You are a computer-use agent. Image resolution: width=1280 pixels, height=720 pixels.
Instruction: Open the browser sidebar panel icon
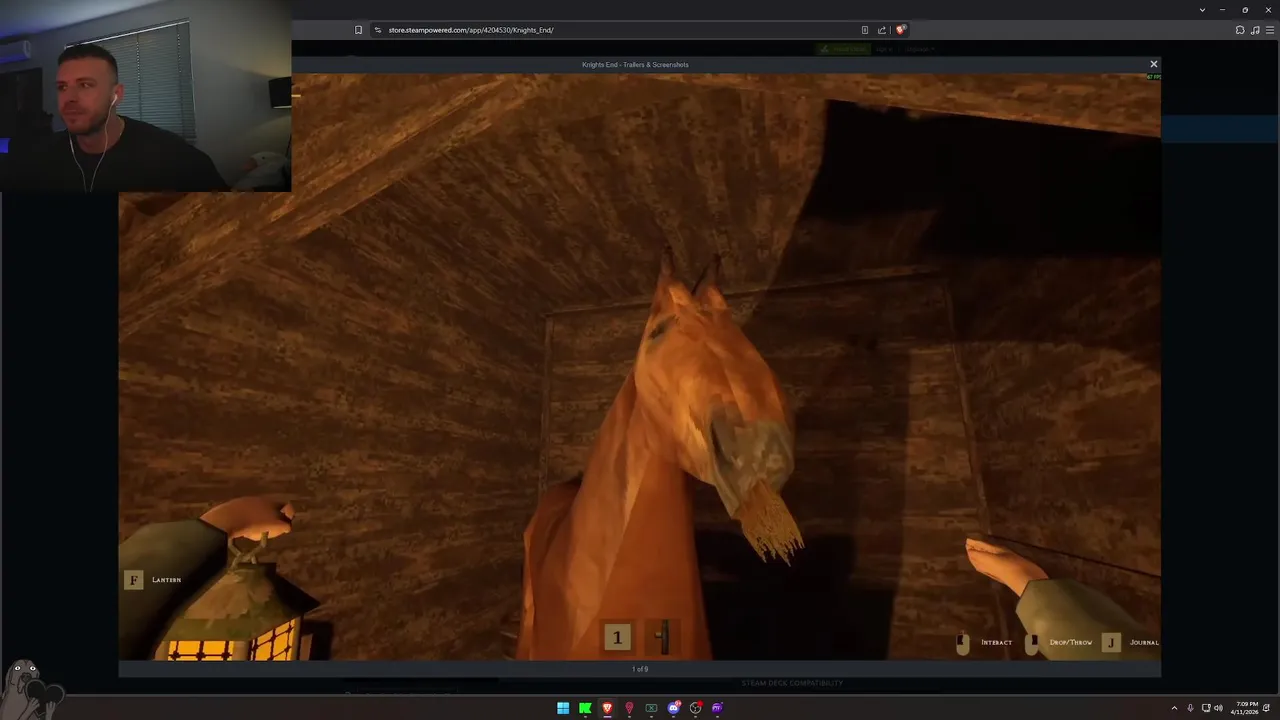click(x=1268, y=30)
